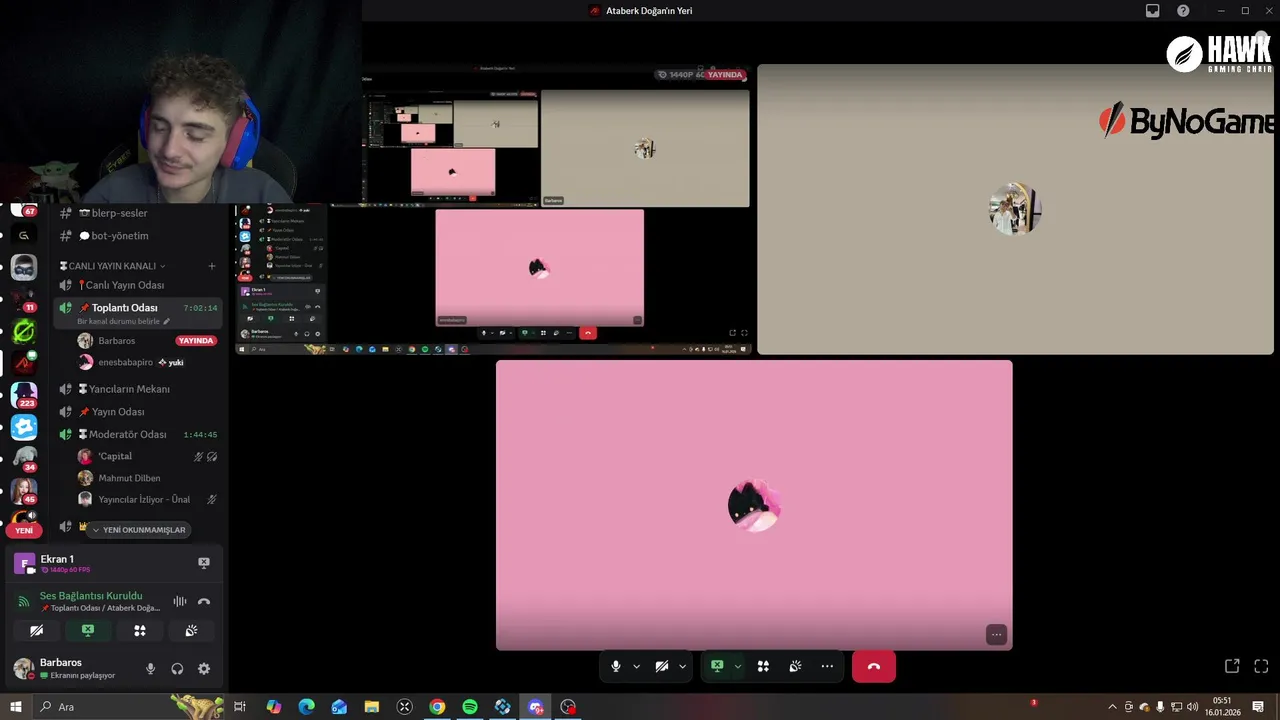Click 'Bir kanal durumu belirle' status text
This screenshot has height=720, width=1280.
pyautogui.click(x=118, y=322)
